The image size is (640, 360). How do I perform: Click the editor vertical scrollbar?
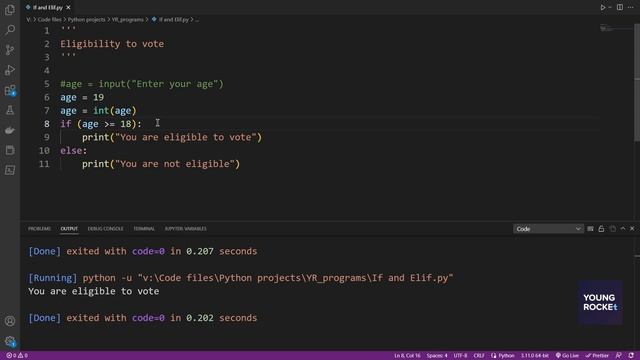637,82
